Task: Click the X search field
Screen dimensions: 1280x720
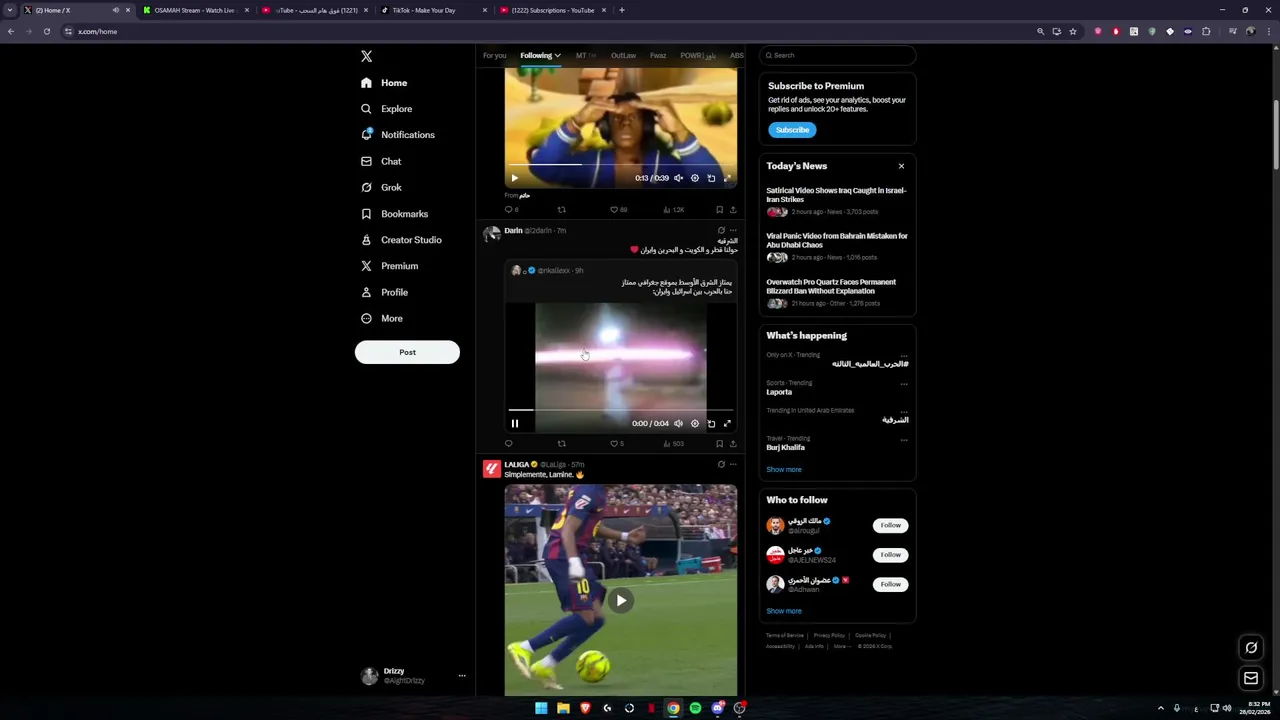Action: click(837, 55)
